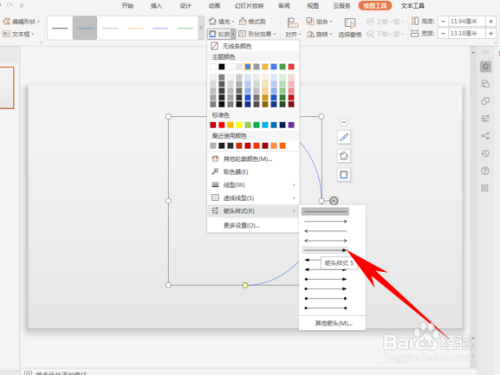
Task: Expand the 旋转 rotate dropdown arrow
Action: [x=331, y=34]
